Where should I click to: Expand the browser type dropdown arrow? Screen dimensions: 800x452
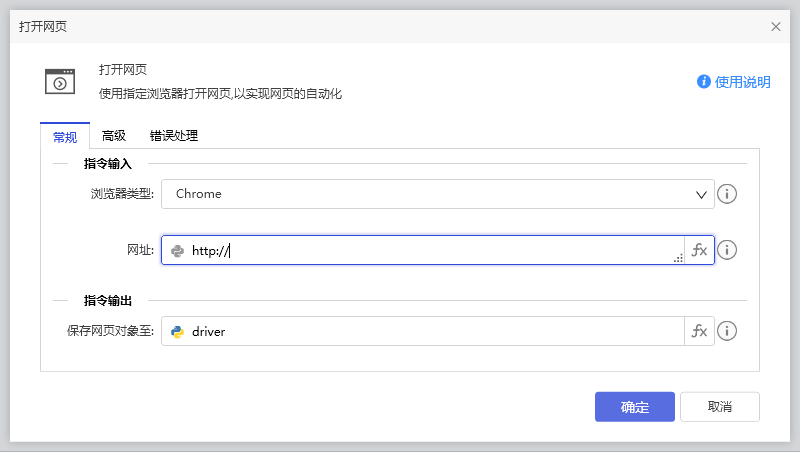click(701, 194)
